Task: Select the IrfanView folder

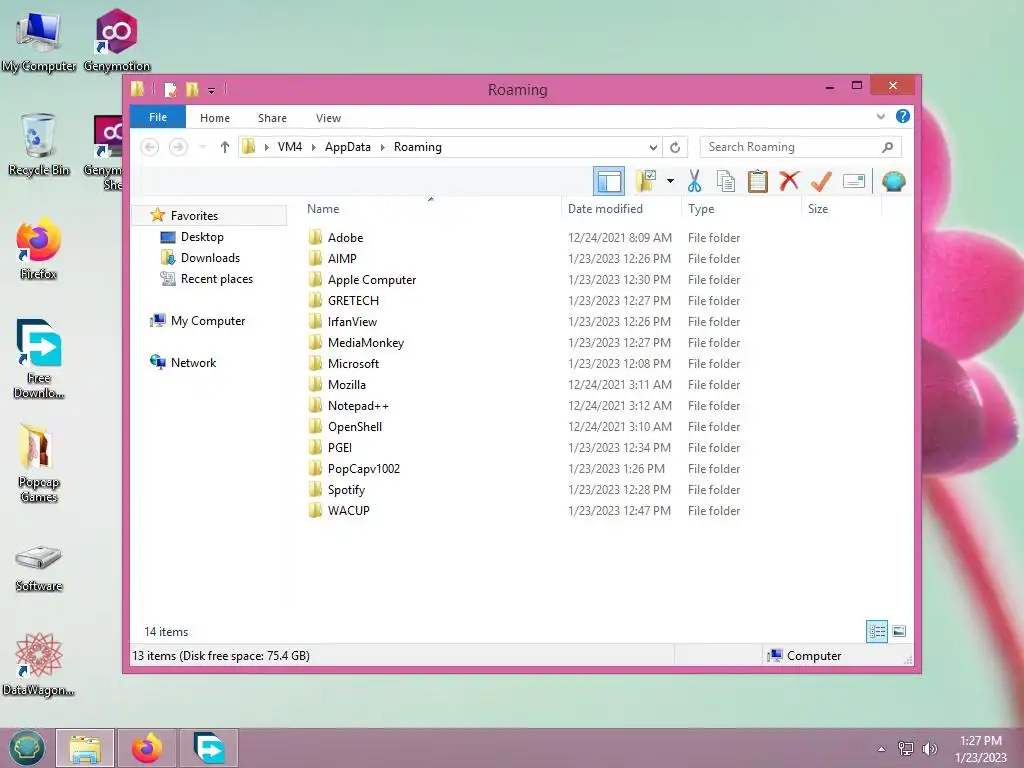Action: click(352, 321)
